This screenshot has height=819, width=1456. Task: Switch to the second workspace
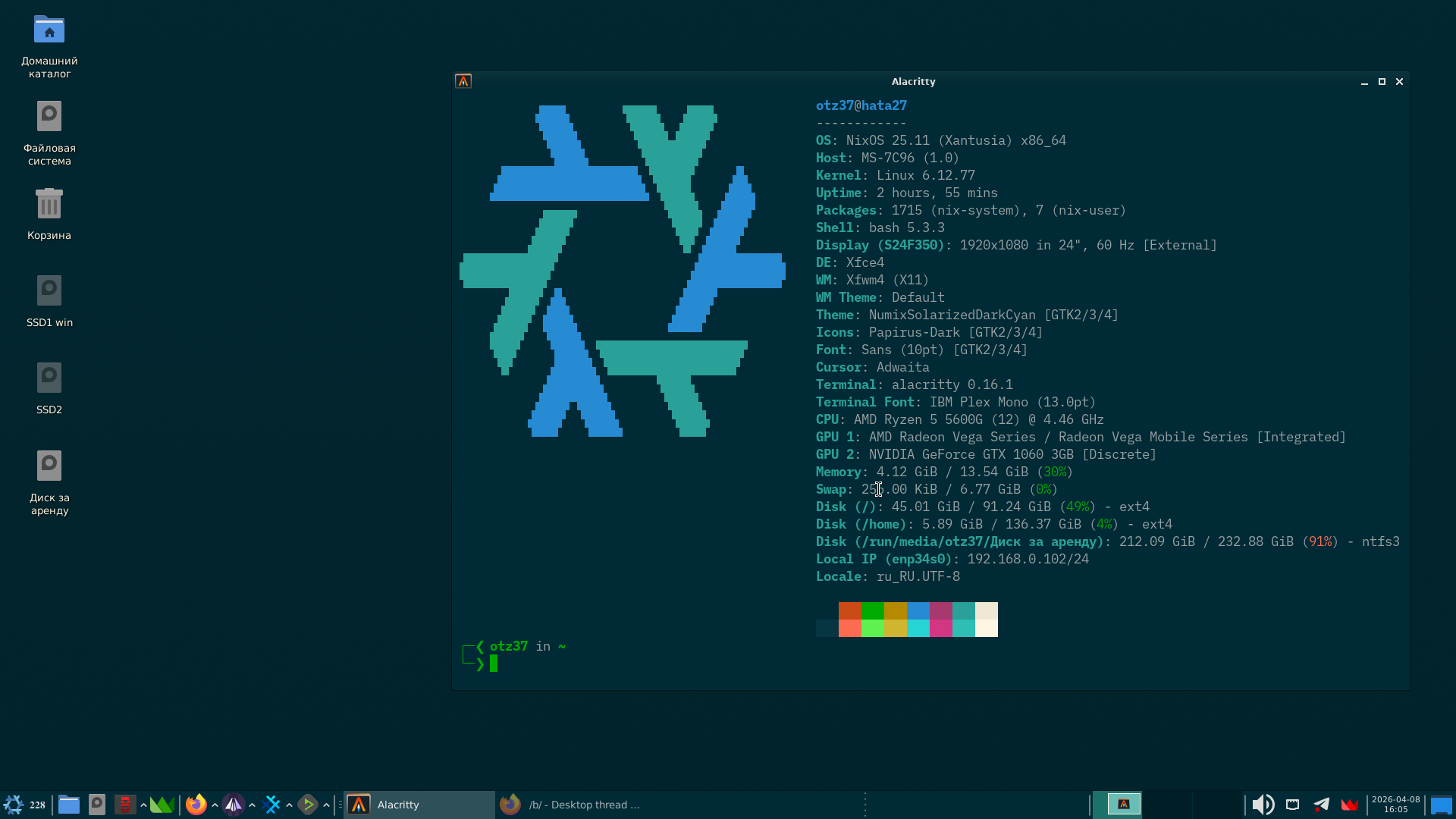1168,805
